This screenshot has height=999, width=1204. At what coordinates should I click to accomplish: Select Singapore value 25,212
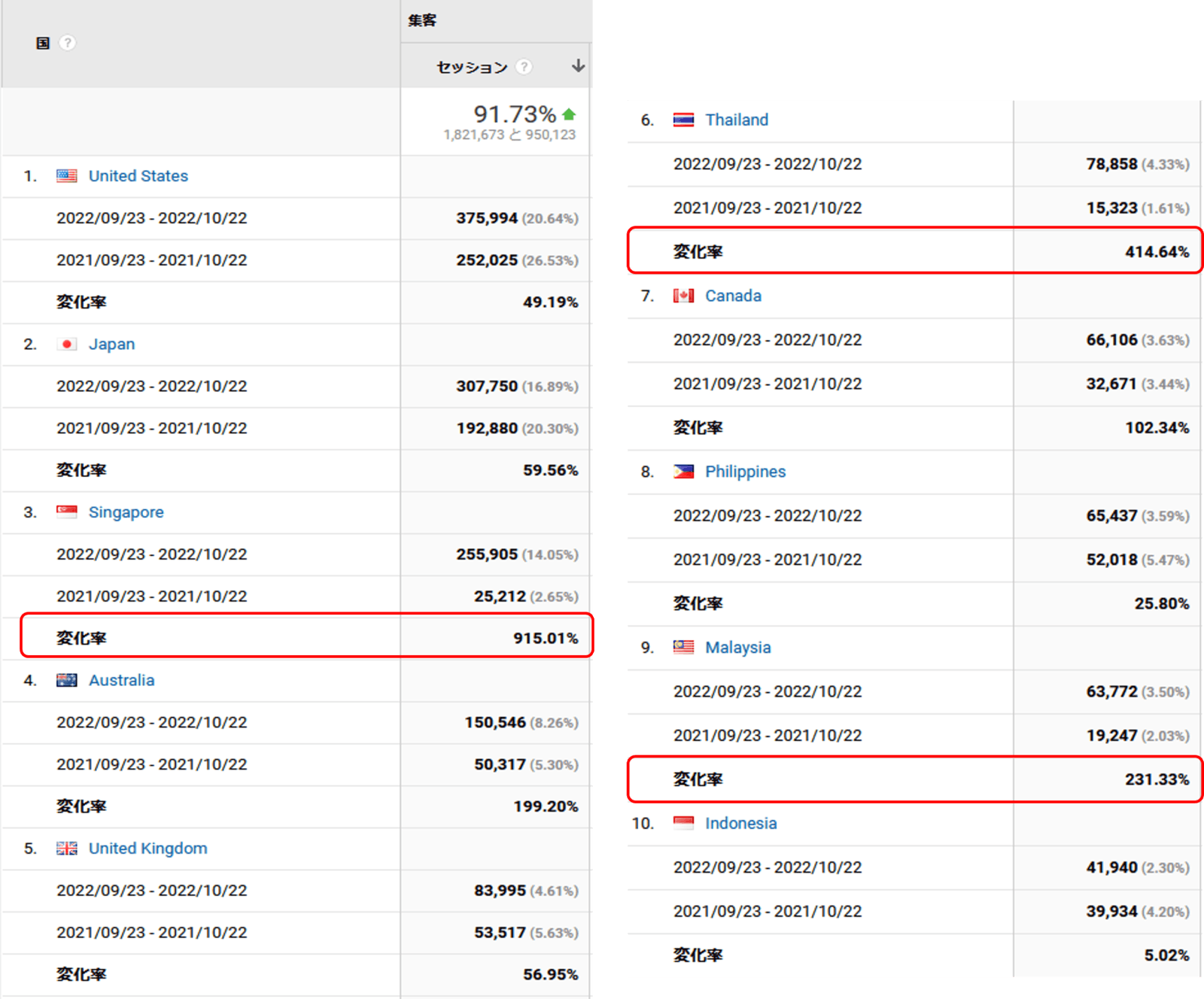pos(500,597)
